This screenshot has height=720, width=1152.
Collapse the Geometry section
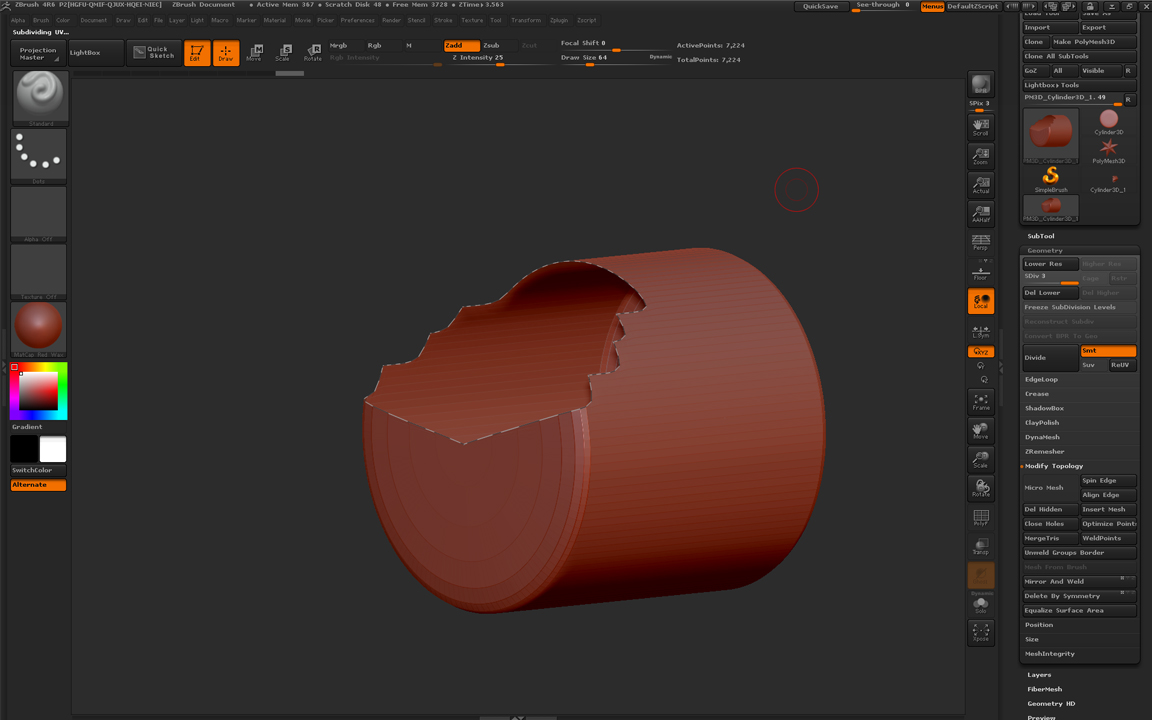(x=1044, y=251)
